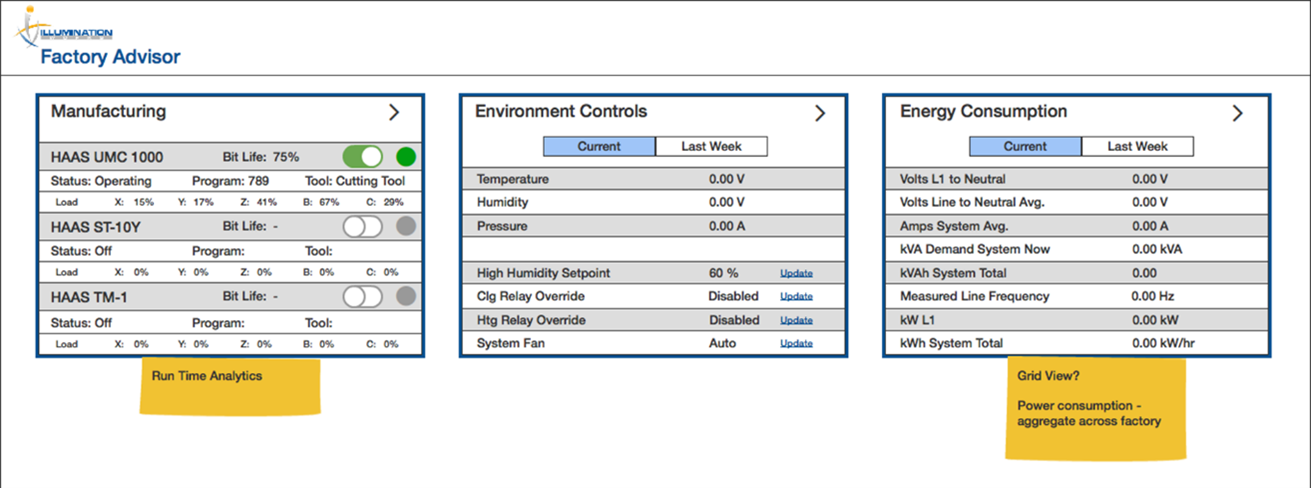
Task: Click the Illumination logo
Action: (x=65, y=27)
